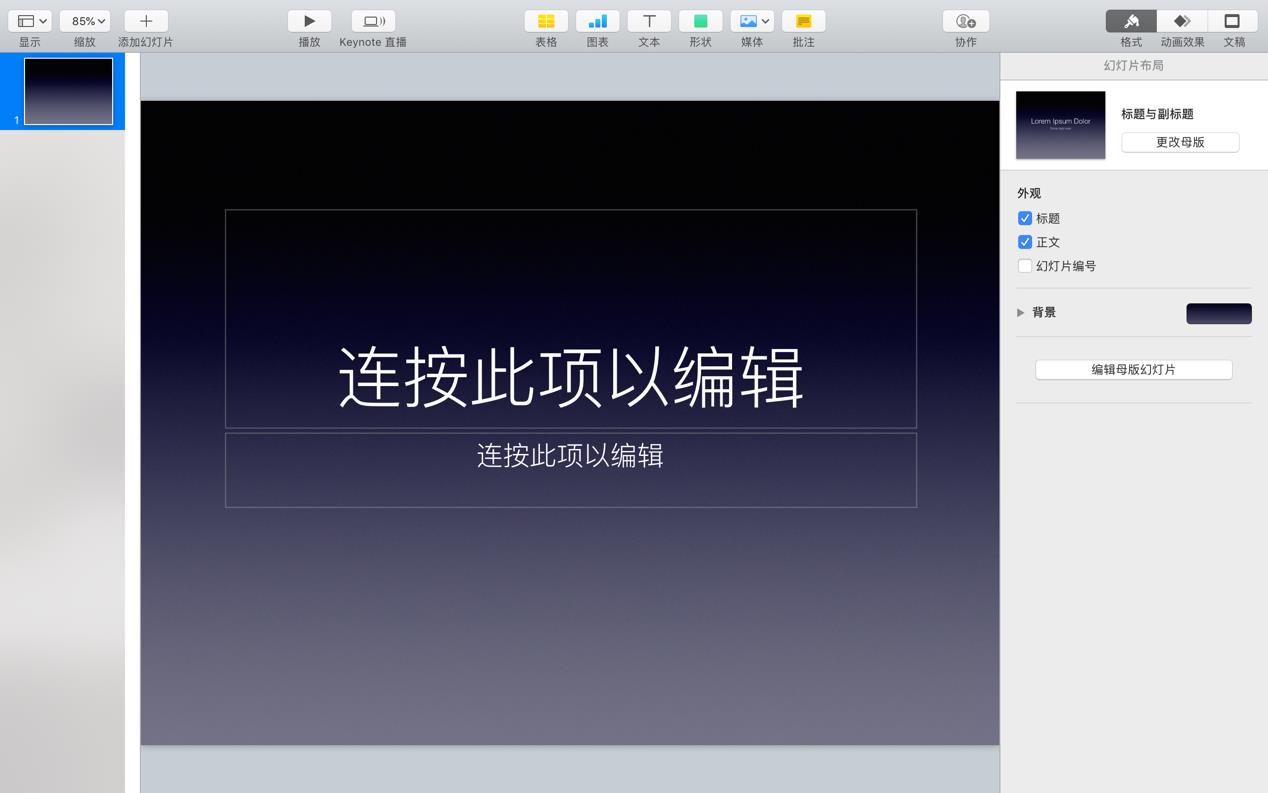The image size is (1268, 793).
Task: Select the 格式 format tab
Action: pos(1130,20)
